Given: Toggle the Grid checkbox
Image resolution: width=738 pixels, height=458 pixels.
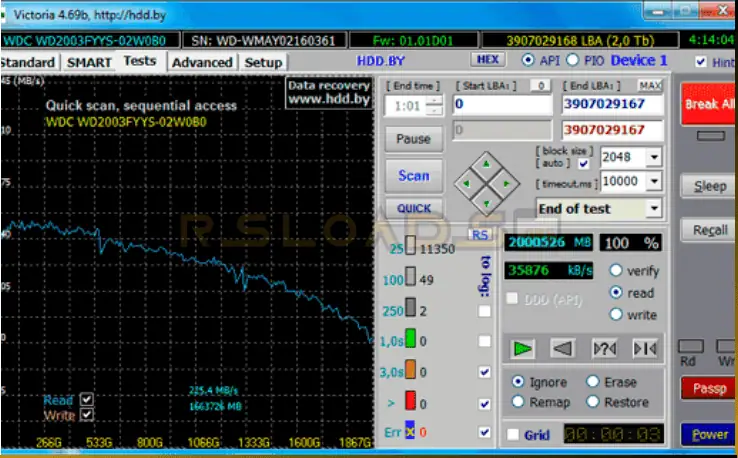Looking at the screenshot, I should pos(513,435).
